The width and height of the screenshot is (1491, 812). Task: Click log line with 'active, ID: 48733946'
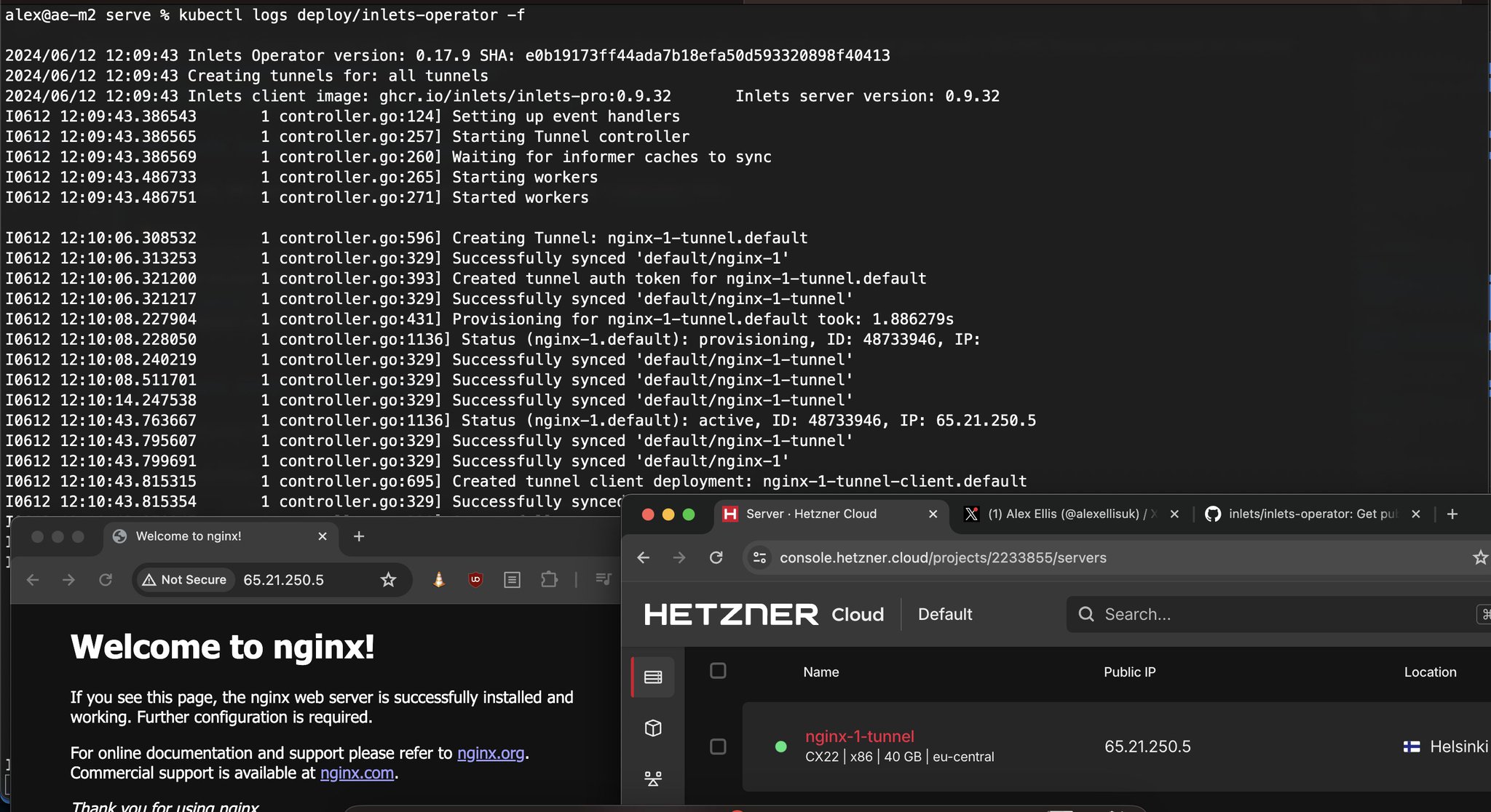tap(521, 421)
